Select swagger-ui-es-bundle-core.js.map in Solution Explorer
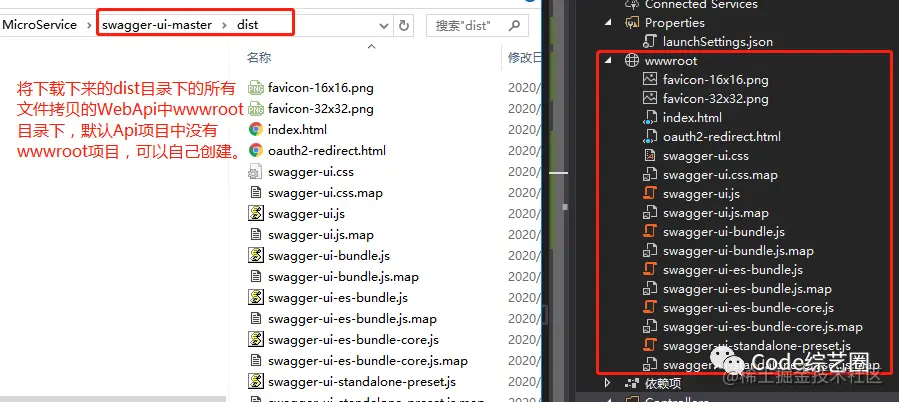 pyautogui.click(x=763, y=327)
